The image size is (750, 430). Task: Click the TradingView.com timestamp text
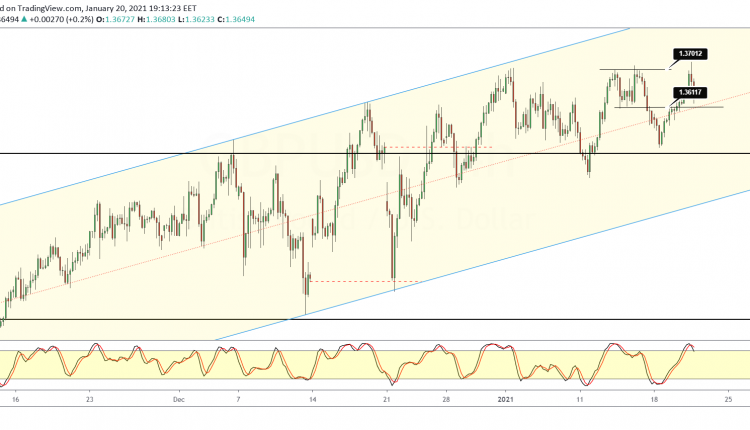pyautogui.click(x=98, y=8)
